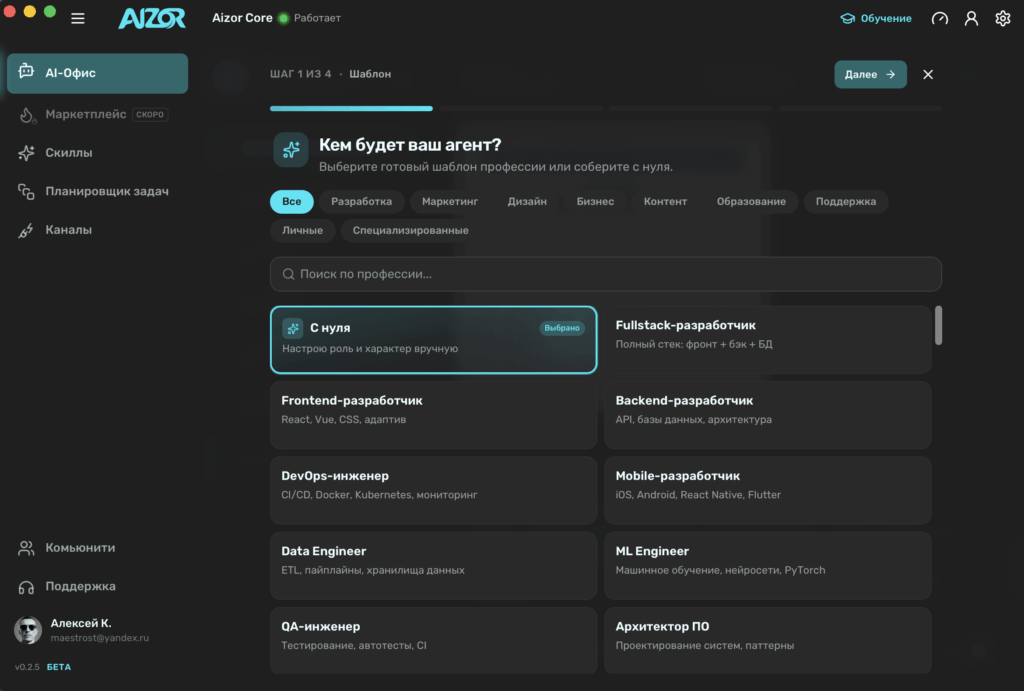Click the Далее button
The width and height of the screenshot is (1024, 691).
(x=870, y=74)
